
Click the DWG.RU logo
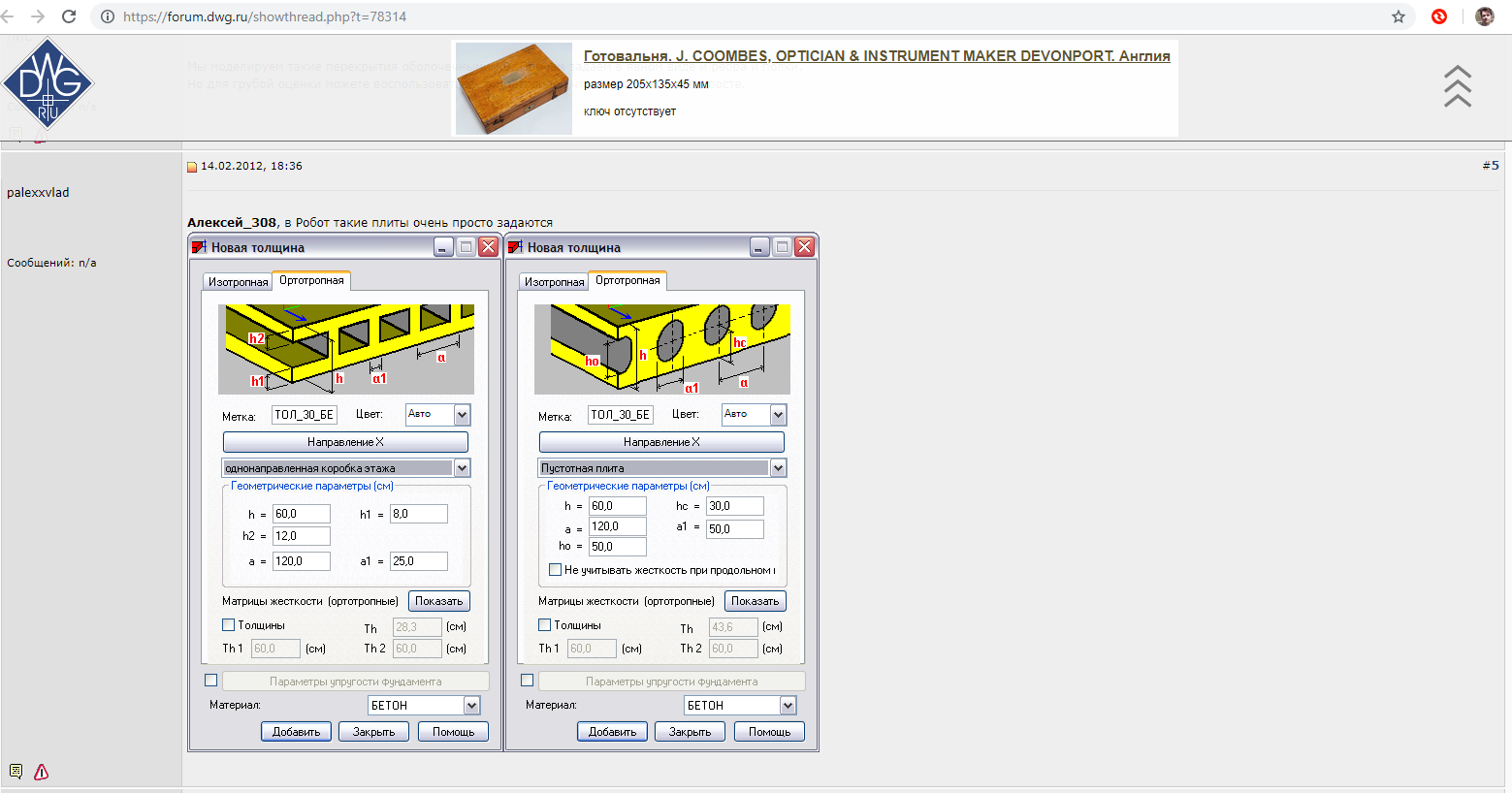coord(48,84)
